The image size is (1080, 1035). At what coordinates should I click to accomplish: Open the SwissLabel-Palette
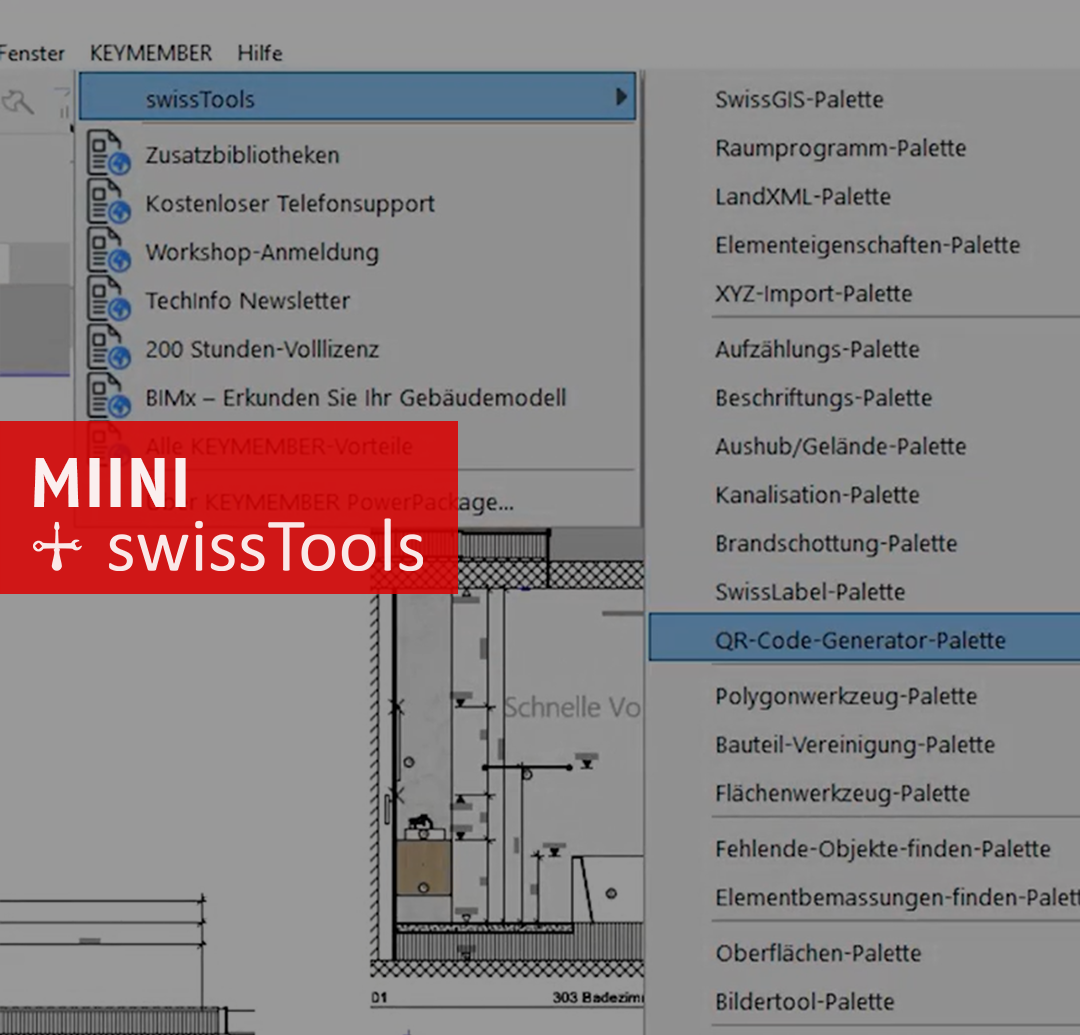pyautogui.click(x=810, y=592)
